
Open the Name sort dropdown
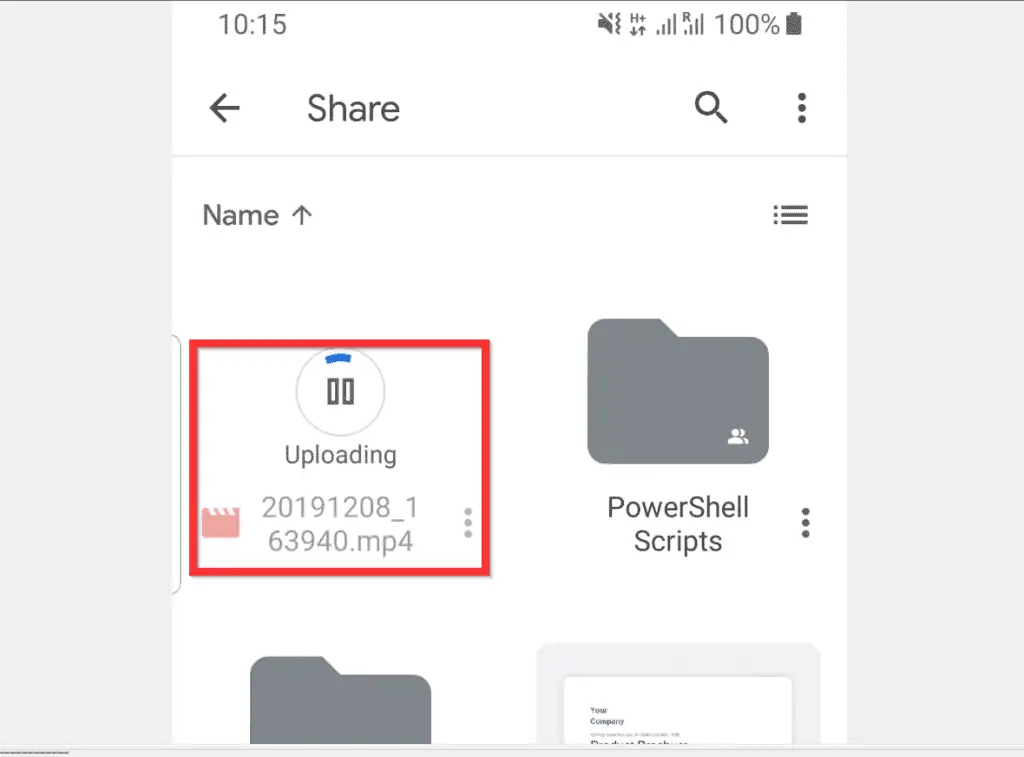tap(240, 215)
